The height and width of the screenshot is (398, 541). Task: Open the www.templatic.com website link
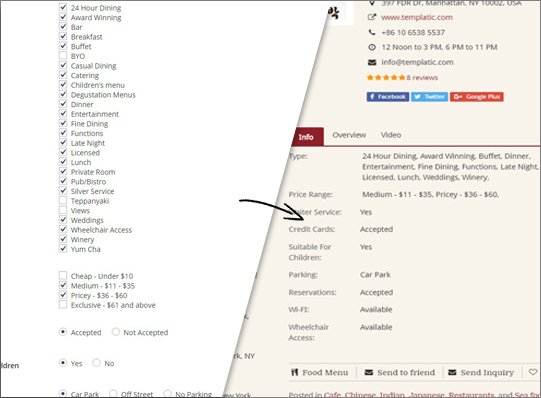click(x=417, y=17)
